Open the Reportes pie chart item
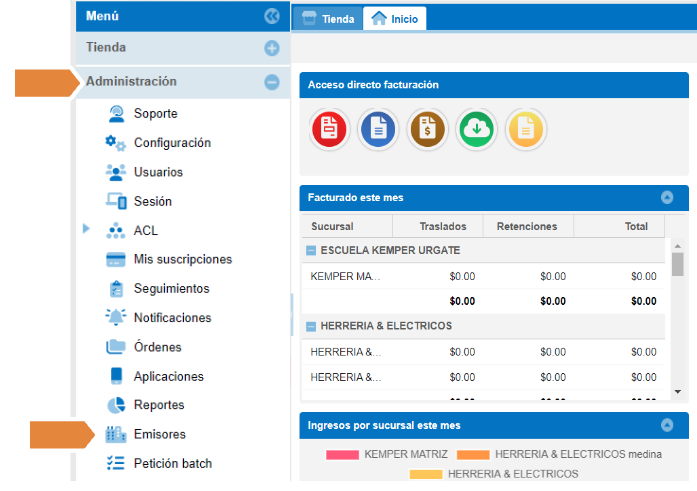This screenshot has height=491, width=697. pos(159,405)
